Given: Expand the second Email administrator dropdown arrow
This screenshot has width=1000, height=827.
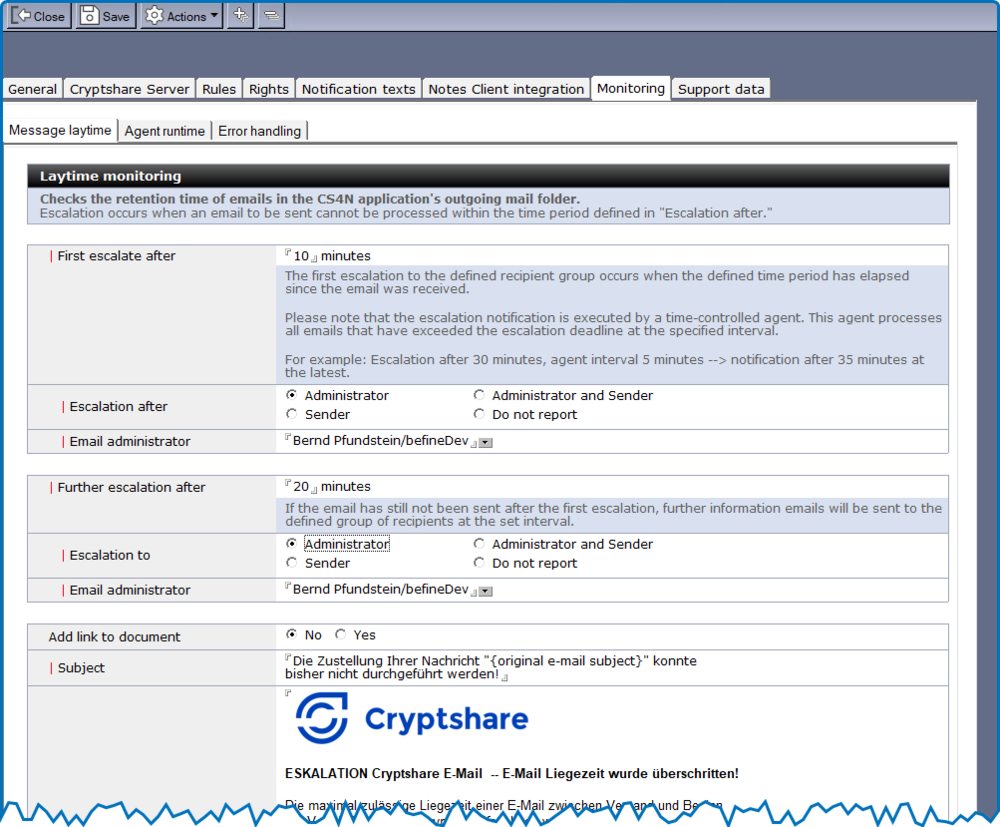Looking at the screenshot, I should click(485, 591).
